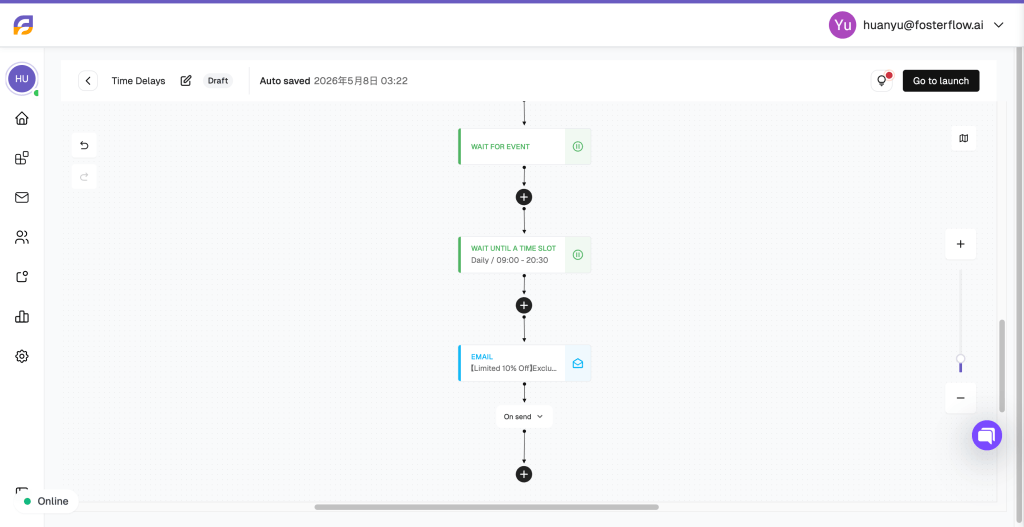This screenshot has height=527, width=1024.
Task: Open the settings gear sidebar icon
Action: coord(22,356)
